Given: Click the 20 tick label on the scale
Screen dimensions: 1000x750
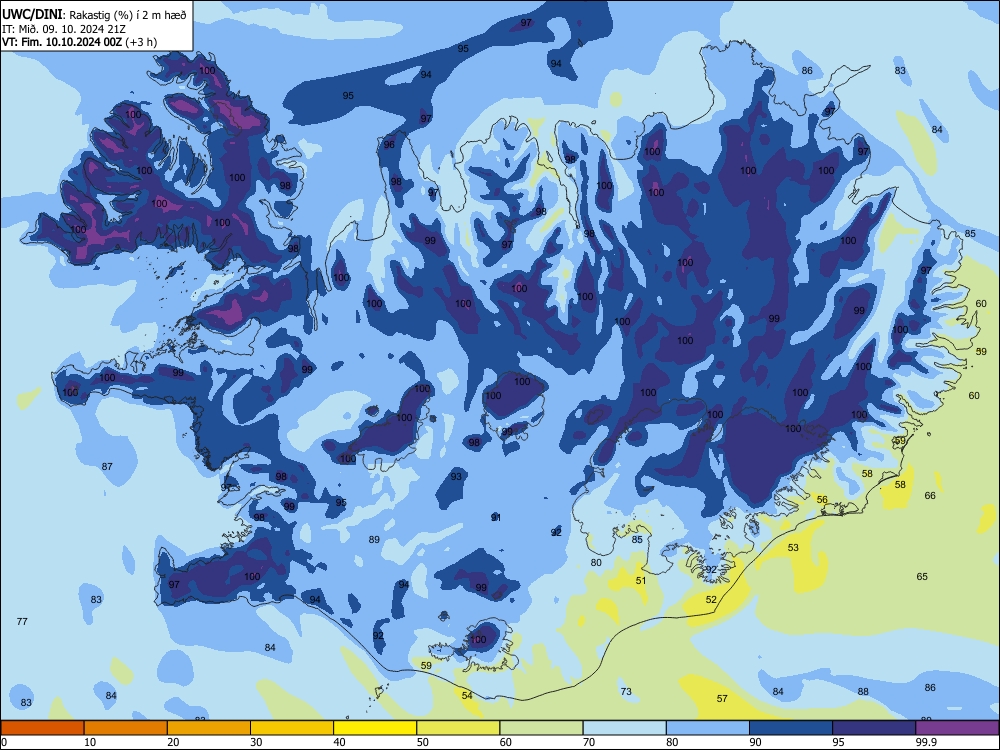Looking at the screenshot, I should (x=173, y=742).
